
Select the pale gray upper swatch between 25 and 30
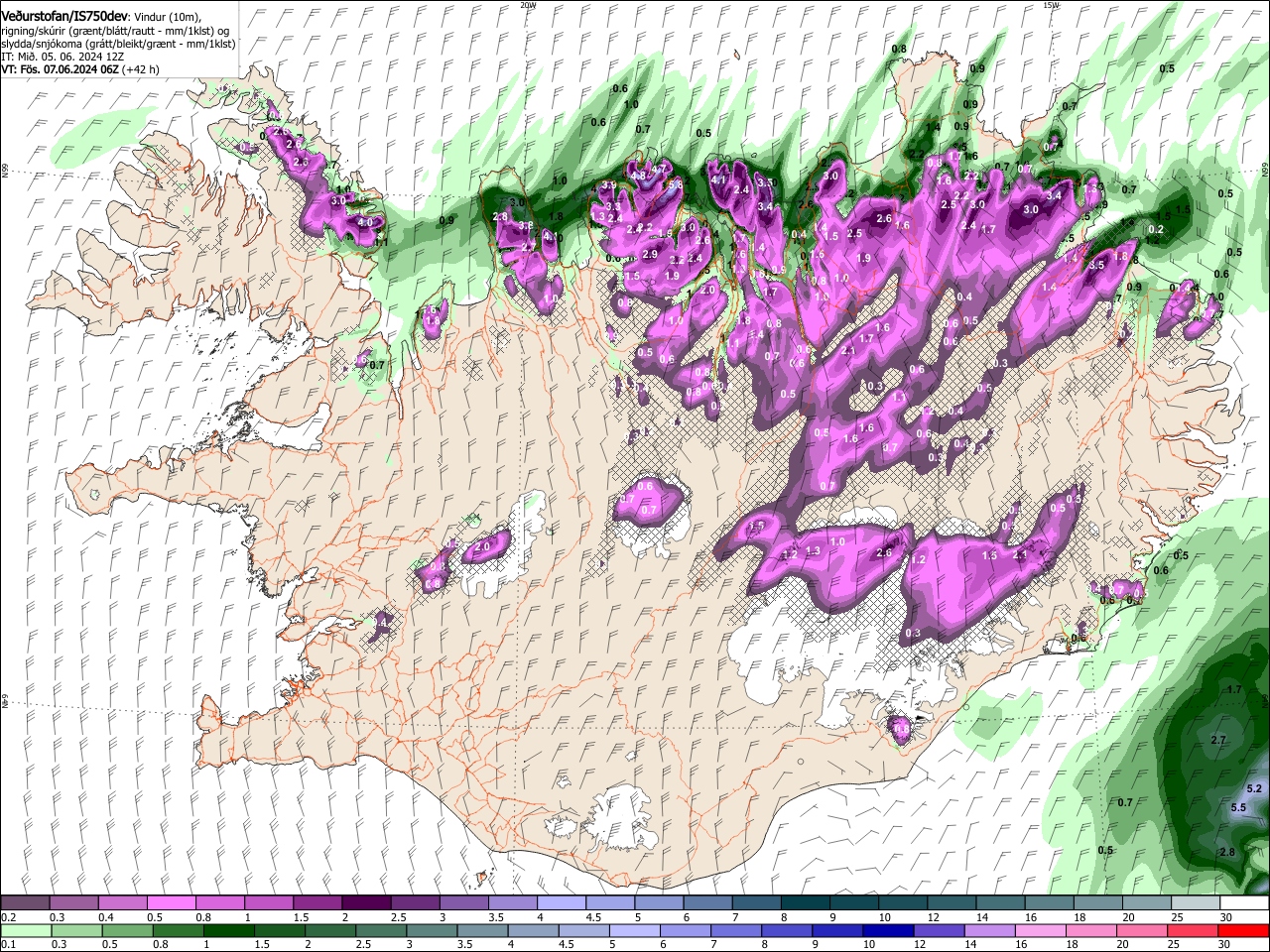(1195, 903)
